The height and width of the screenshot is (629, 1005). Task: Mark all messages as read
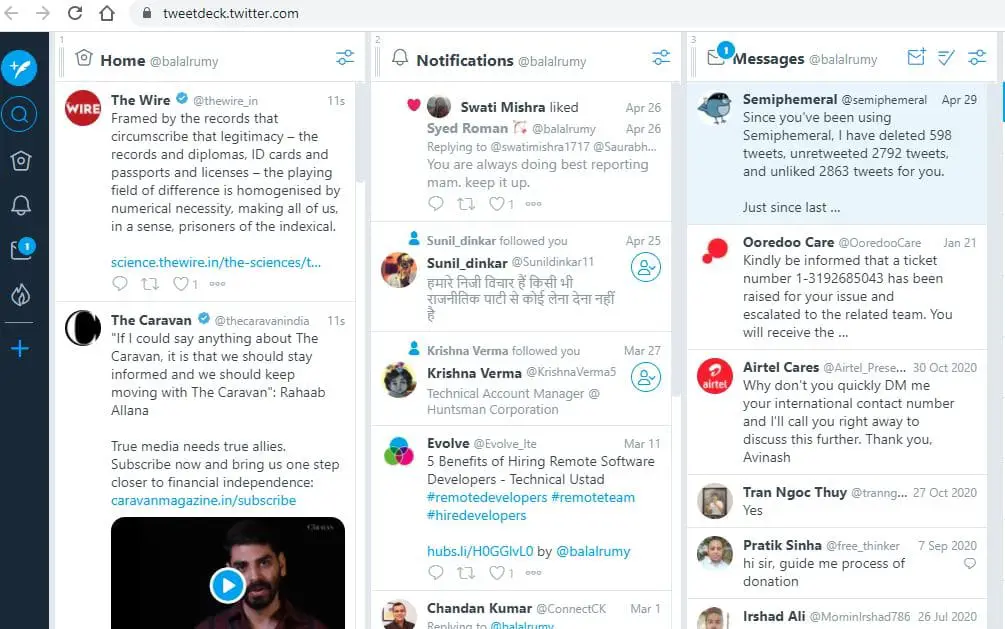point(946,58)
